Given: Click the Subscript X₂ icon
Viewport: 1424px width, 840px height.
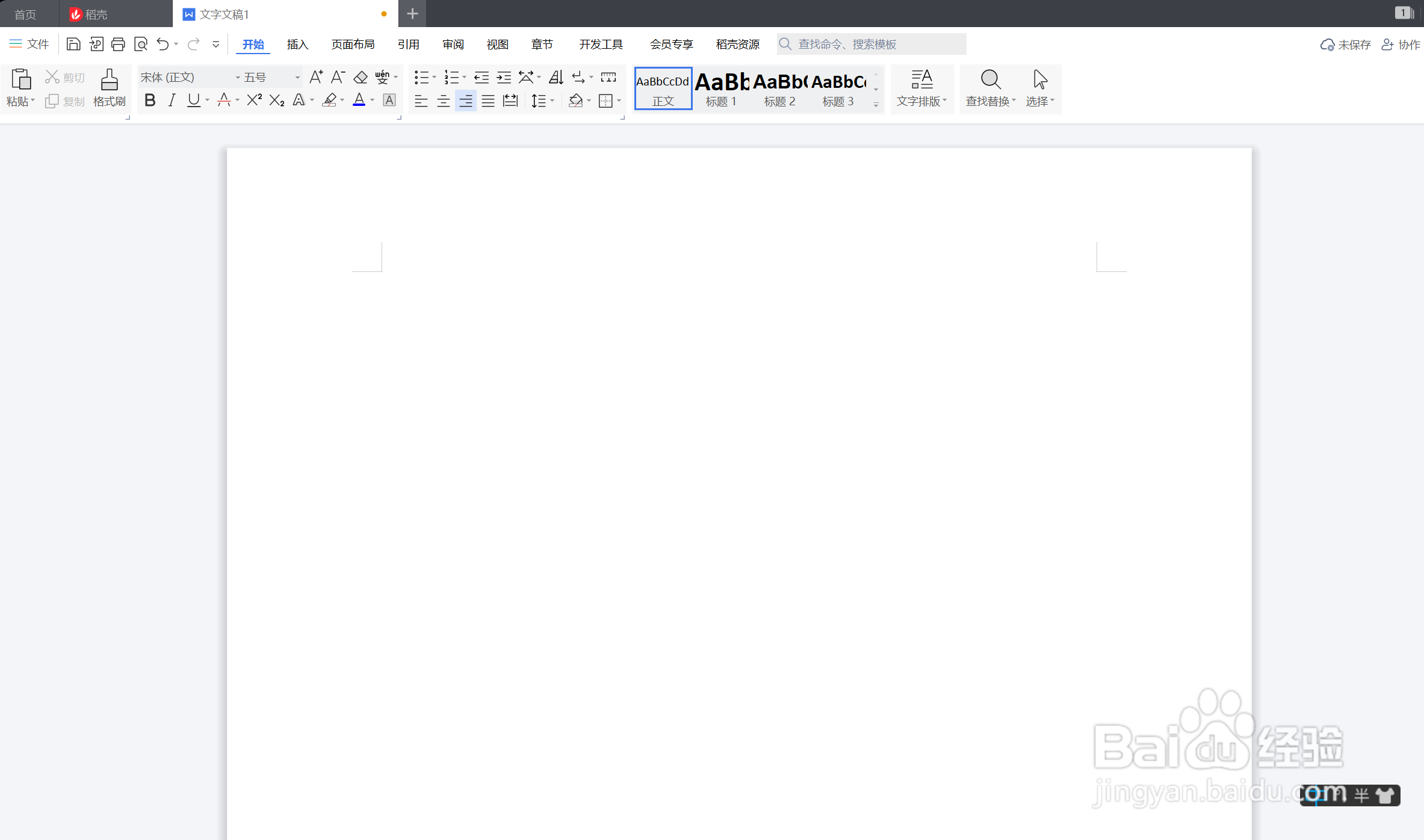Looking at the screenshot, I should point(277,100).
